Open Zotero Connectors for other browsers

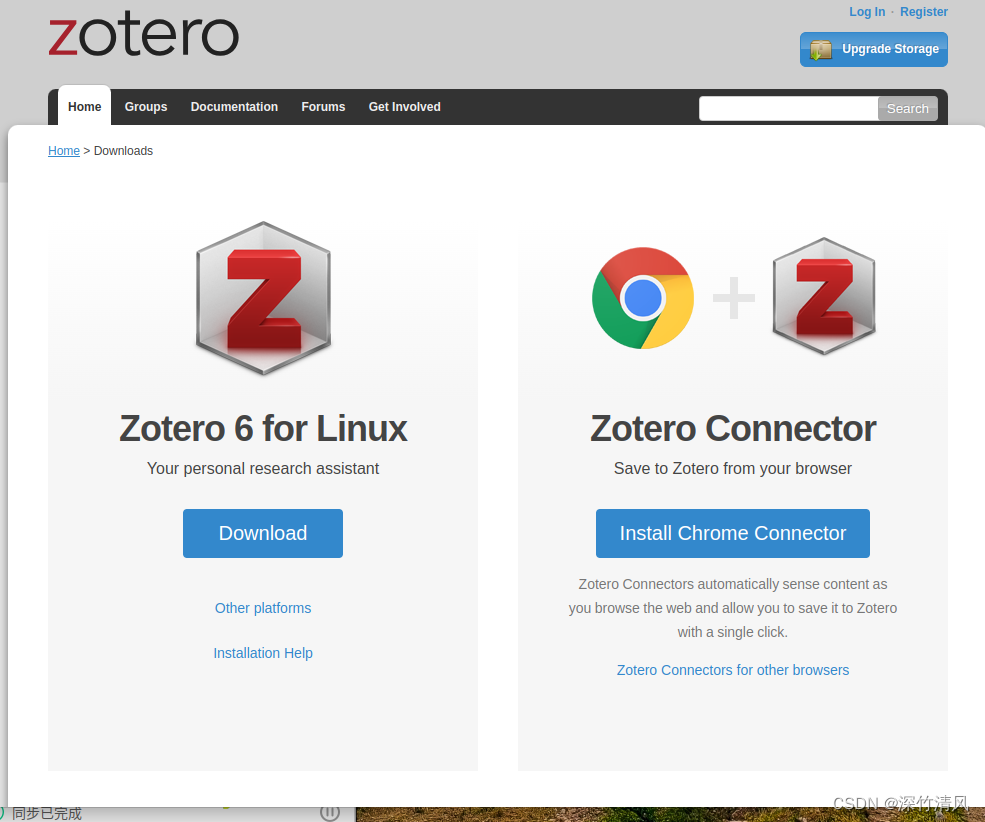pyautogui.click(x=732, y=670)
